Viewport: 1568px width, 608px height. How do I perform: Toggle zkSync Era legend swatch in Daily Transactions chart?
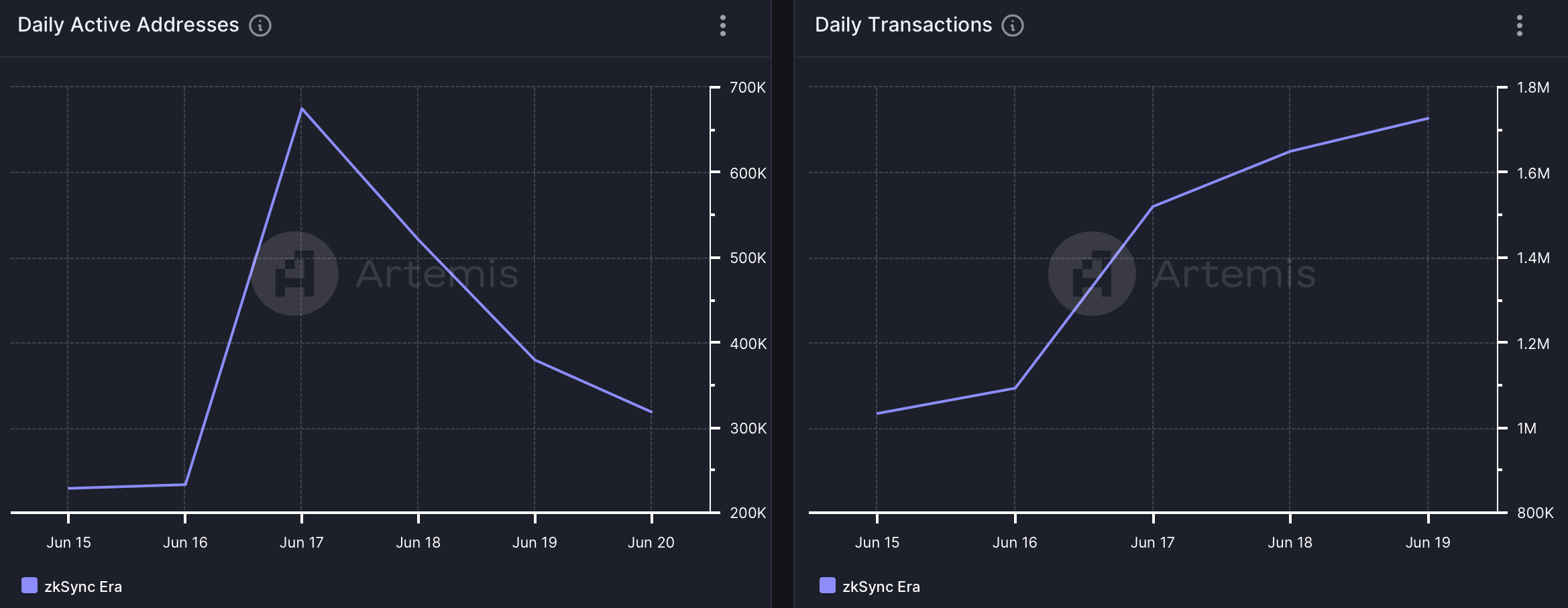[x=828, y=585]
